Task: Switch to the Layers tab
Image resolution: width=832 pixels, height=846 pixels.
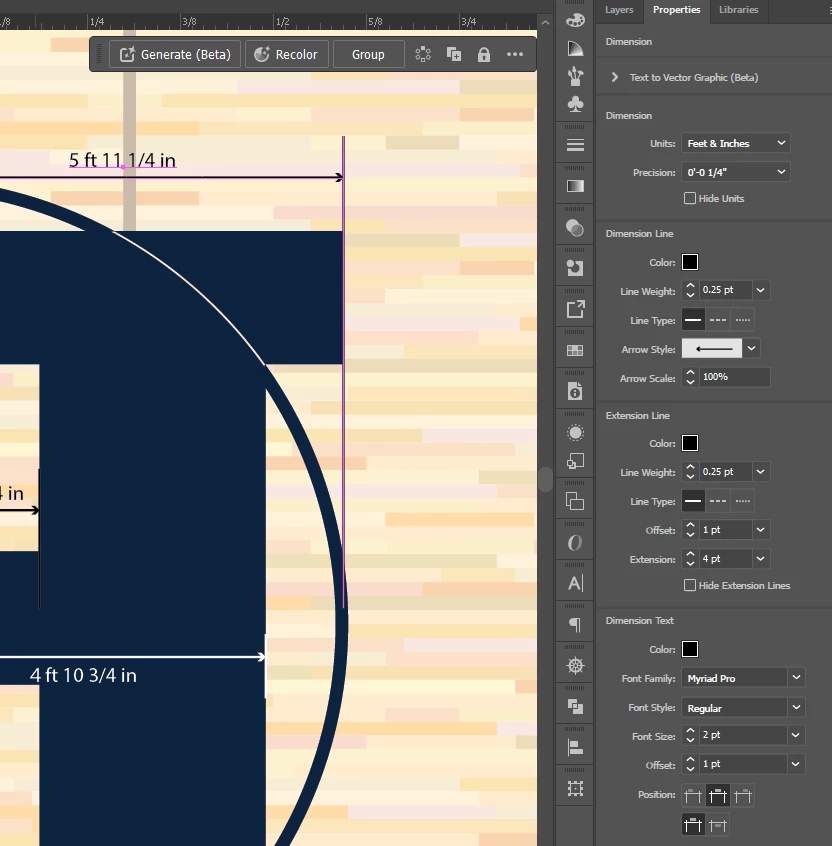Action: tap(619, 10)
